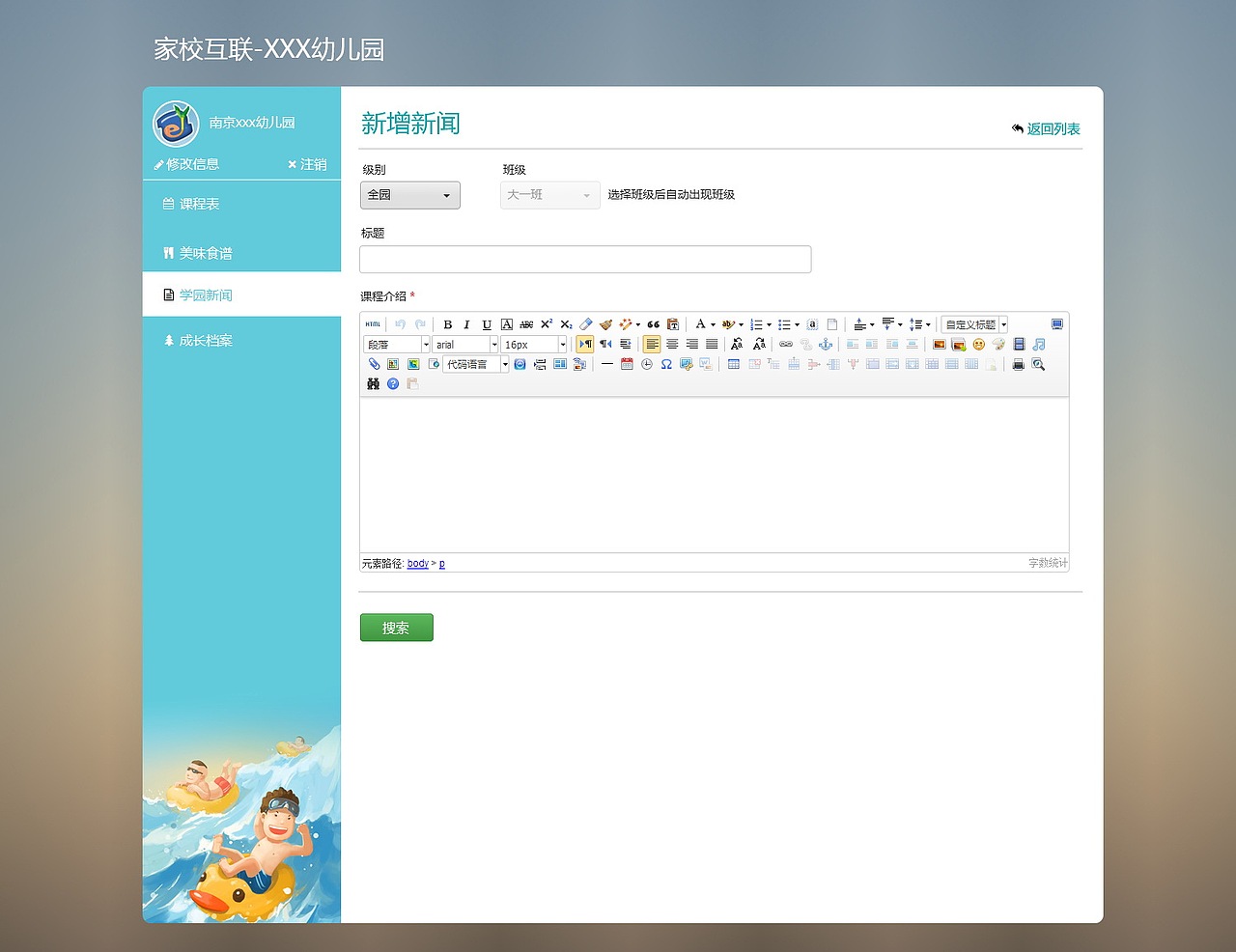
Task: Click the green 搜索 button
Action: [396, 627]
